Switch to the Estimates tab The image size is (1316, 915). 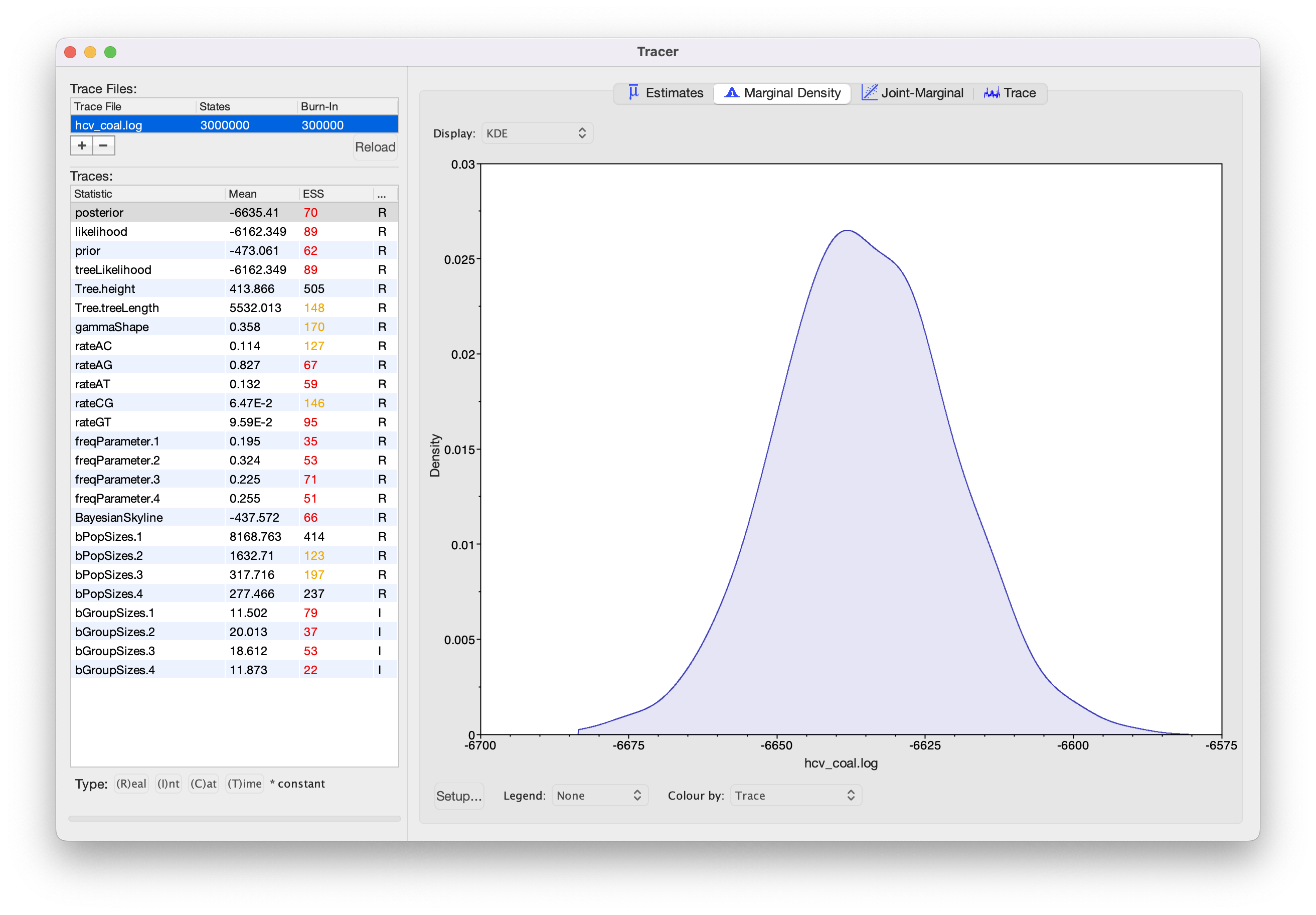coord(666,93)
